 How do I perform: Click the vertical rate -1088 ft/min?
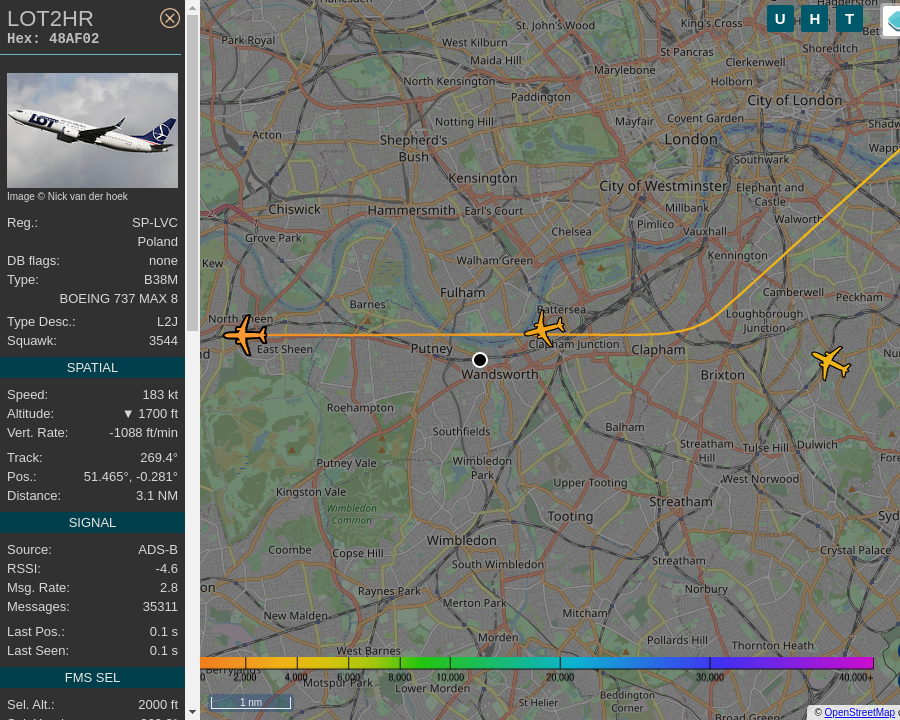(x=143, y=432)
